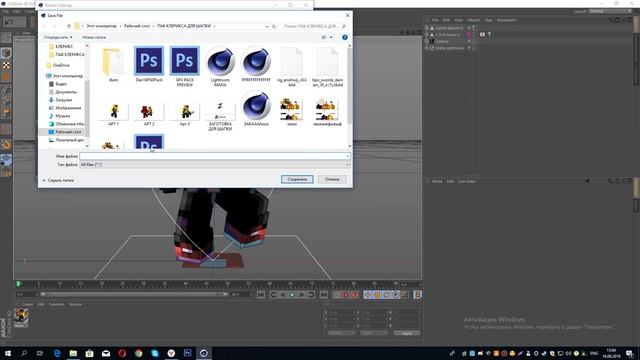Open Texture menu in Material Manager

pos(75,304)
